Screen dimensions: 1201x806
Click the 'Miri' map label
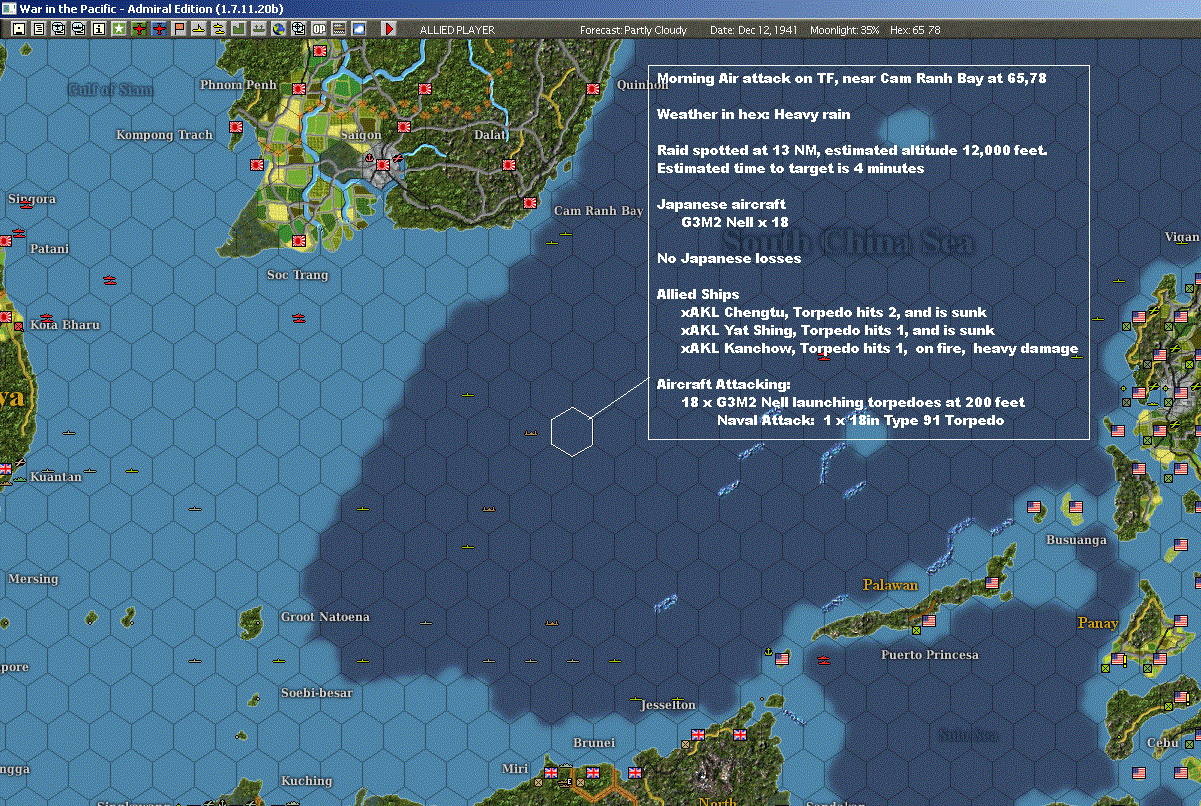coord(515,768)
